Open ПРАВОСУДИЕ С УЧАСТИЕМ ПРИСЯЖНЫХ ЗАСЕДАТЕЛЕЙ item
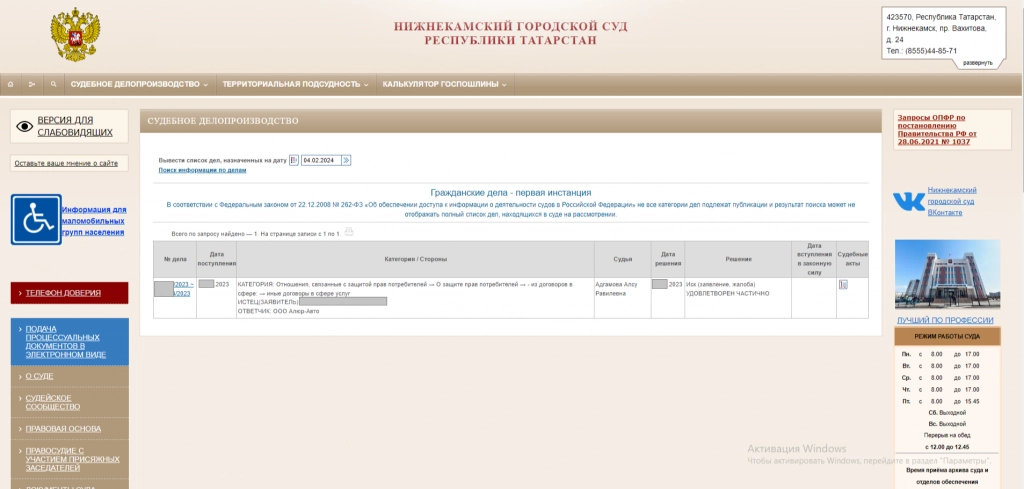Image resolution: width=1024 pixels, height=489 pixels. (x=69, y=459)
